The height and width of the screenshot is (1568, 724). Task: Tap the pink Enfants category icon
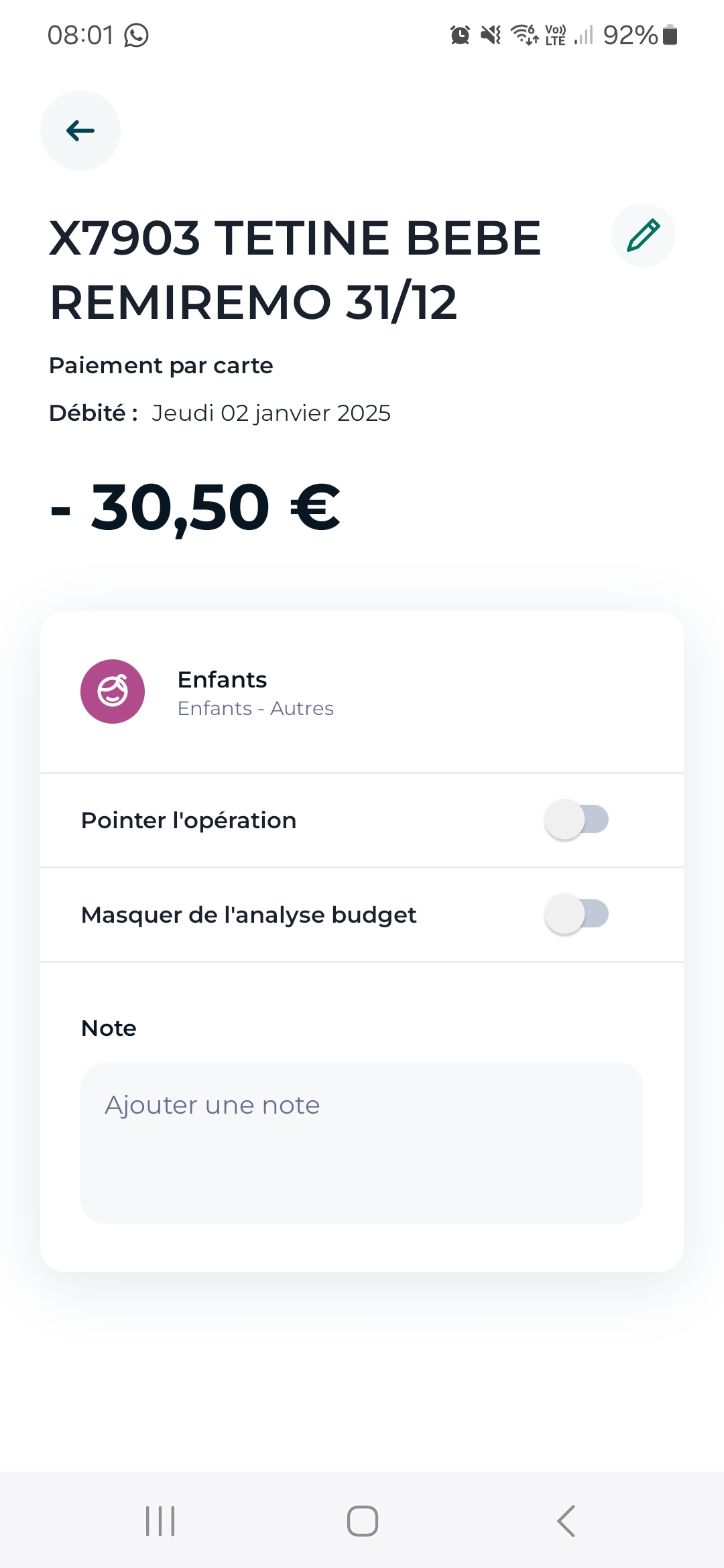[x=113, y=692]
